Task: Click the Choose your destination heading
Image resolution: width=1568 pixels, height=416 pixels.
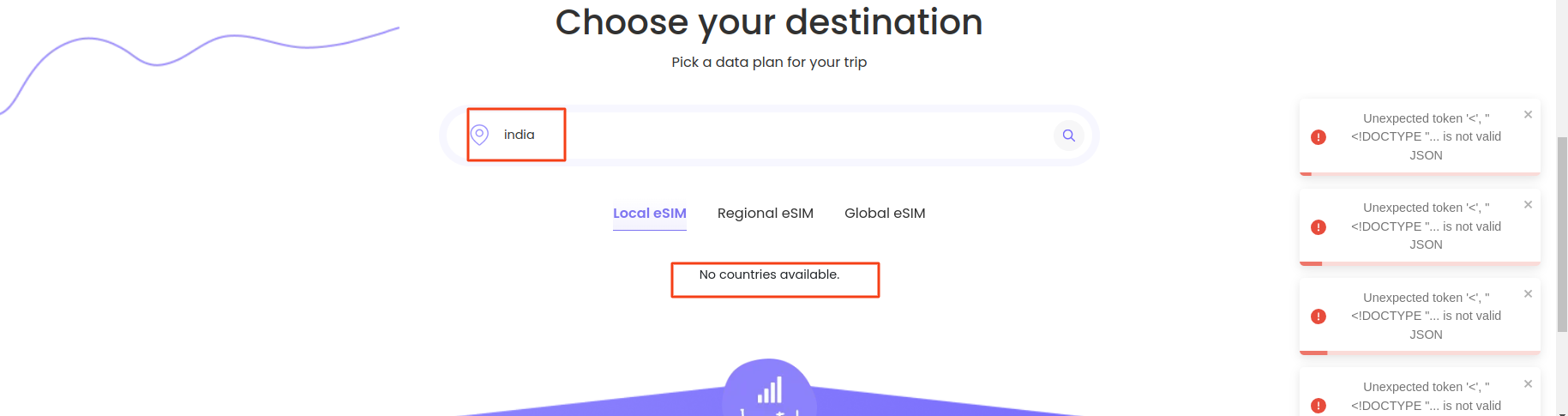Action: [769, 22]
